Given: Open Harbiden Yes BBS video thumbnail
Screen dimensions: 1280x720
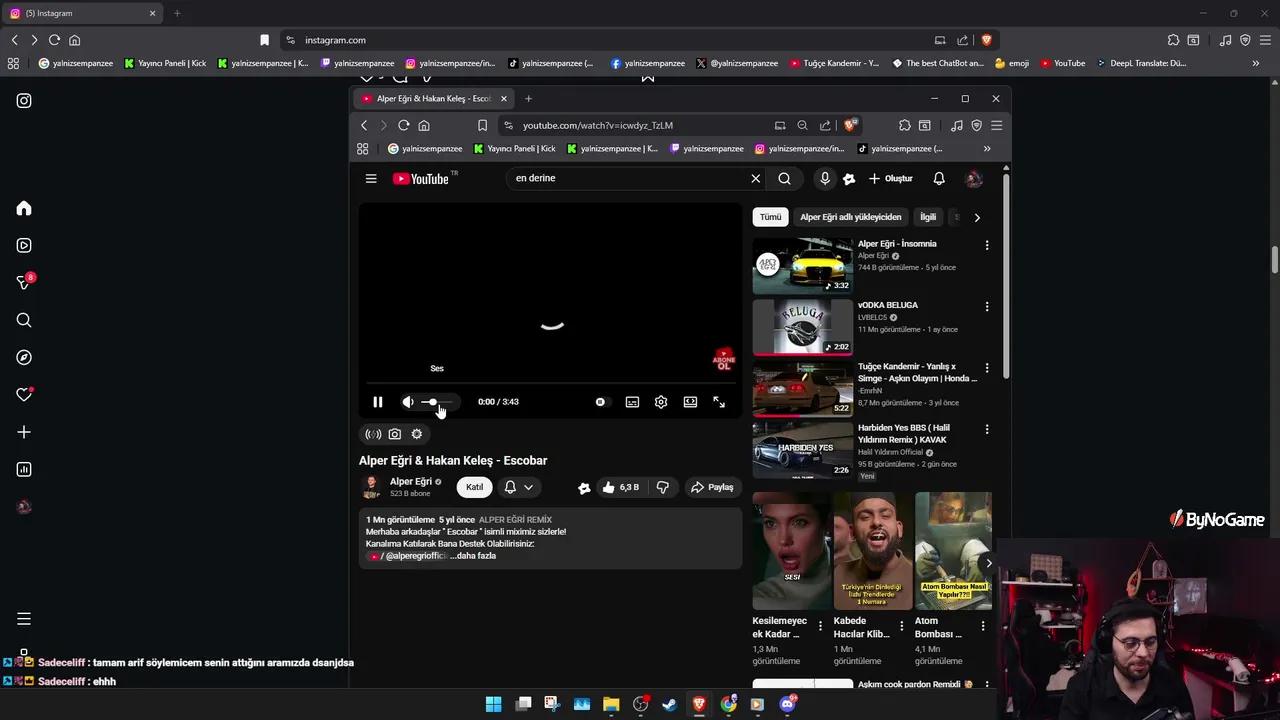Looking at the screenshot, I should click(803, 449).
